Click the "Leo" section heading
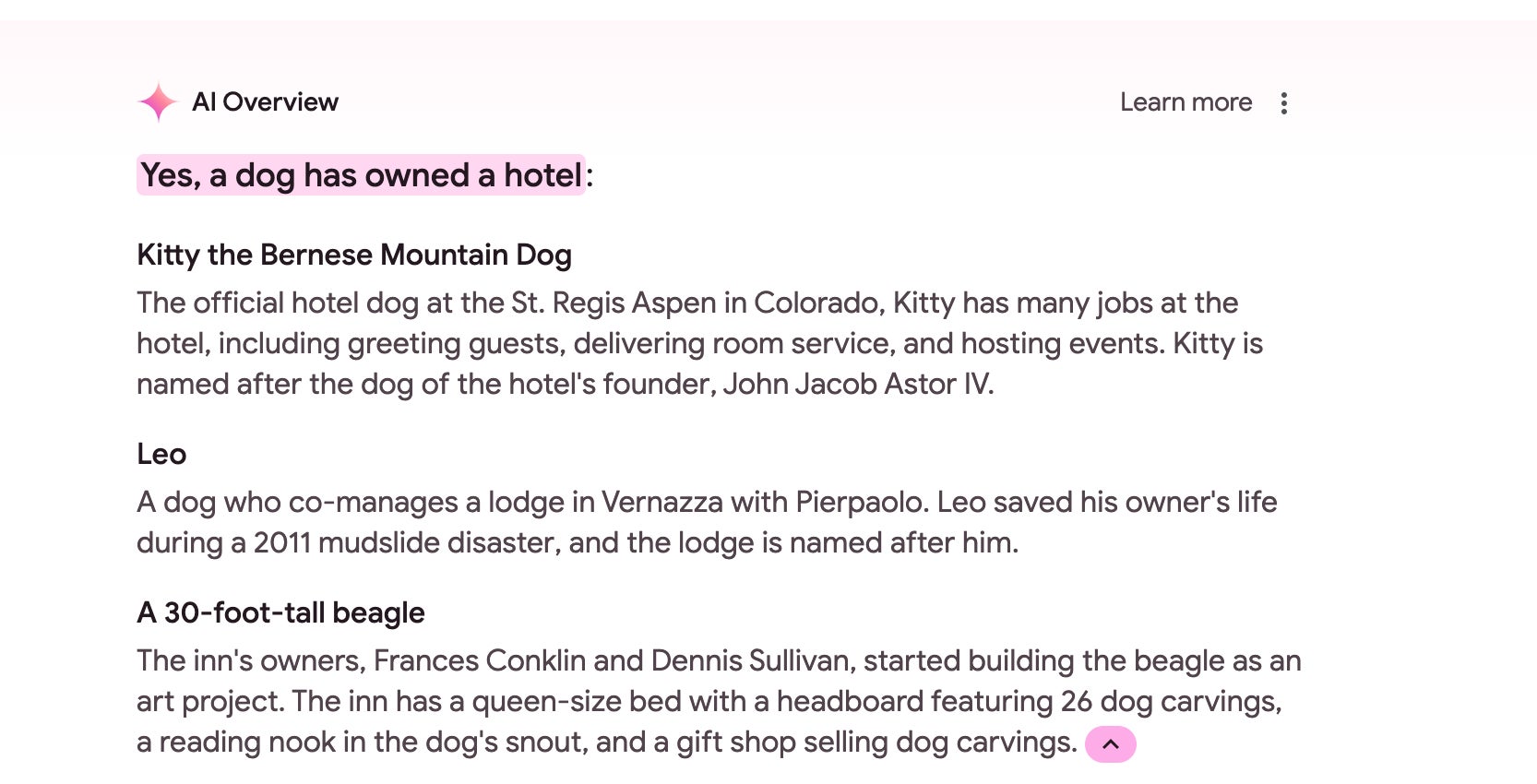Viewport: 1537px width, 784px height. click(x=161, y=454)
